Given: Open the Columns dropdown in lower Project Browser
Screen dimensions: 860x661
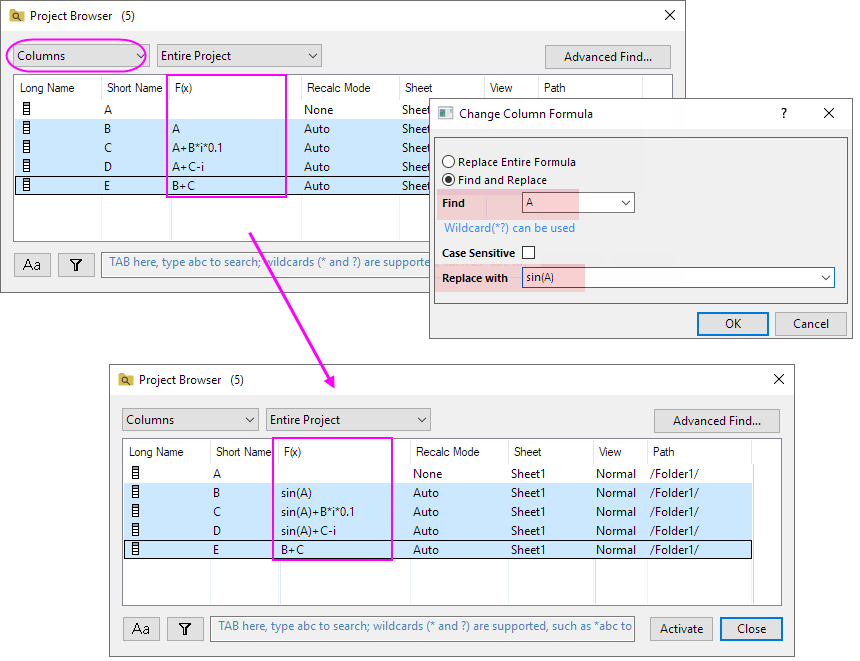Looking at the screenshot, I should tap(190, 420).
